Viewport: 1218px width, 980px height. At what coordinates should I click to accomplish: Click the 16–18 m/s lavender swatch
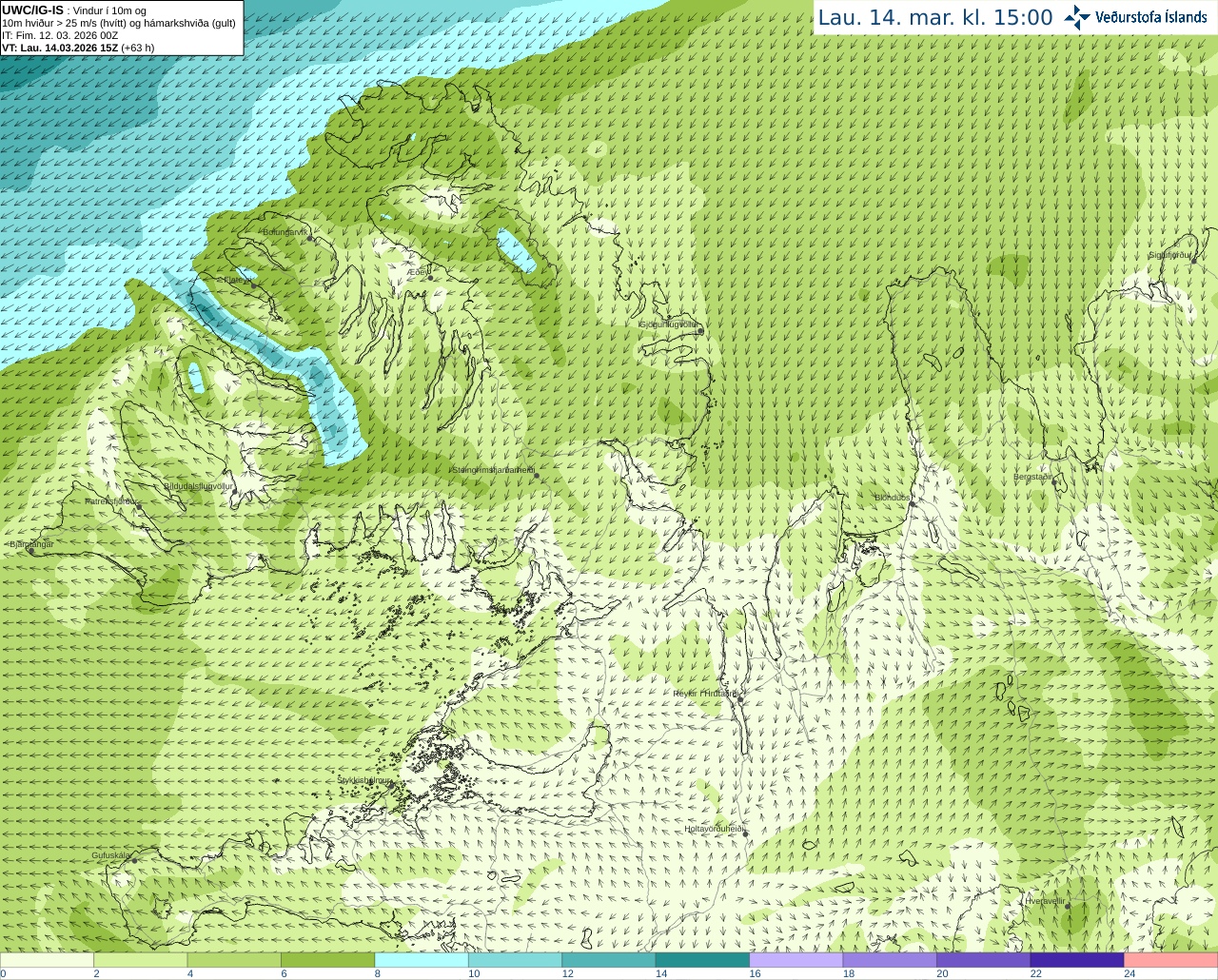pyautogui.click(x=796, y=960)
